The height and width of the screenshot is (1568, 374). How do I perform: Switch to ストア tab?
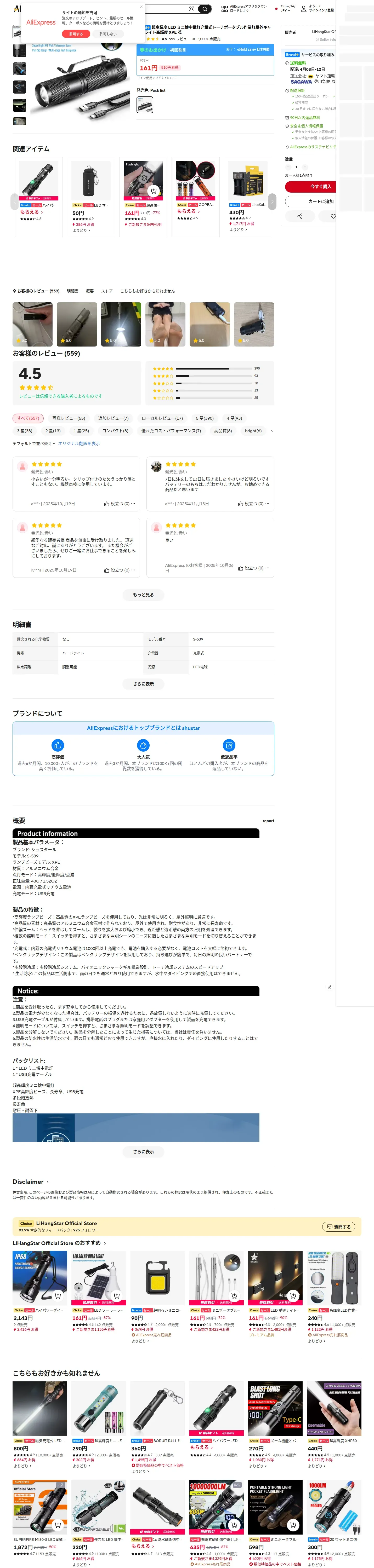point(107,291)
